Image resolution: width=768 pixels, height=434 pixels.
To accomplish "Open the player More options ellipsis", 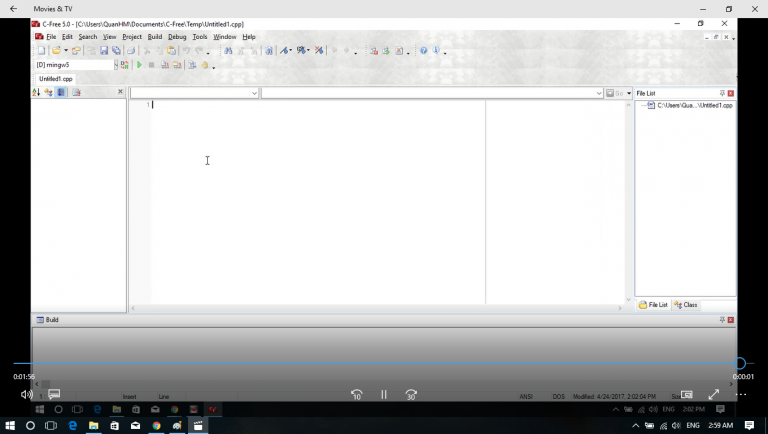I will [741, 394].
